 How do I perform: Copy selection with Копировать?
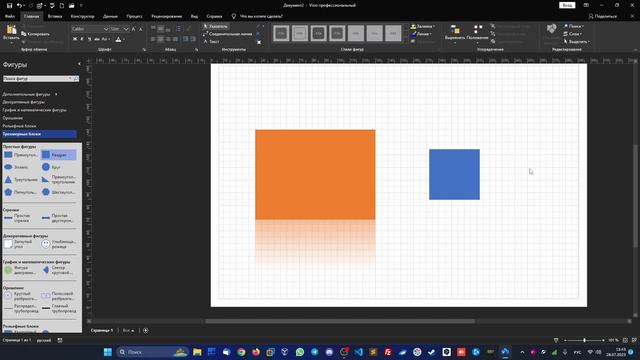coord(36,34)
